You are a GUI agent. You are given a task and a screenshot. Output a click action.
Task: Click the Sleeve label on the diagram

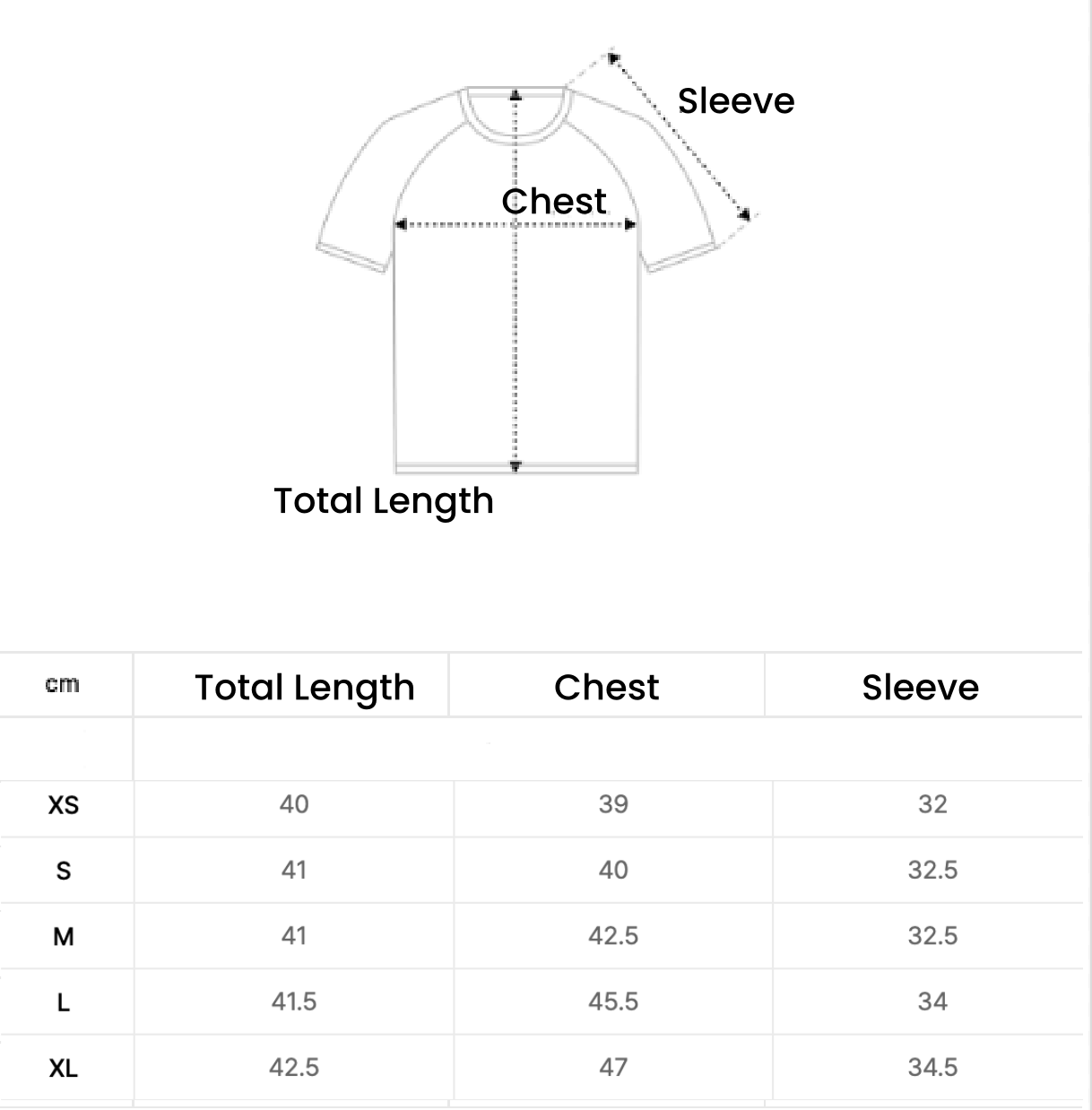tap(736, 100)
